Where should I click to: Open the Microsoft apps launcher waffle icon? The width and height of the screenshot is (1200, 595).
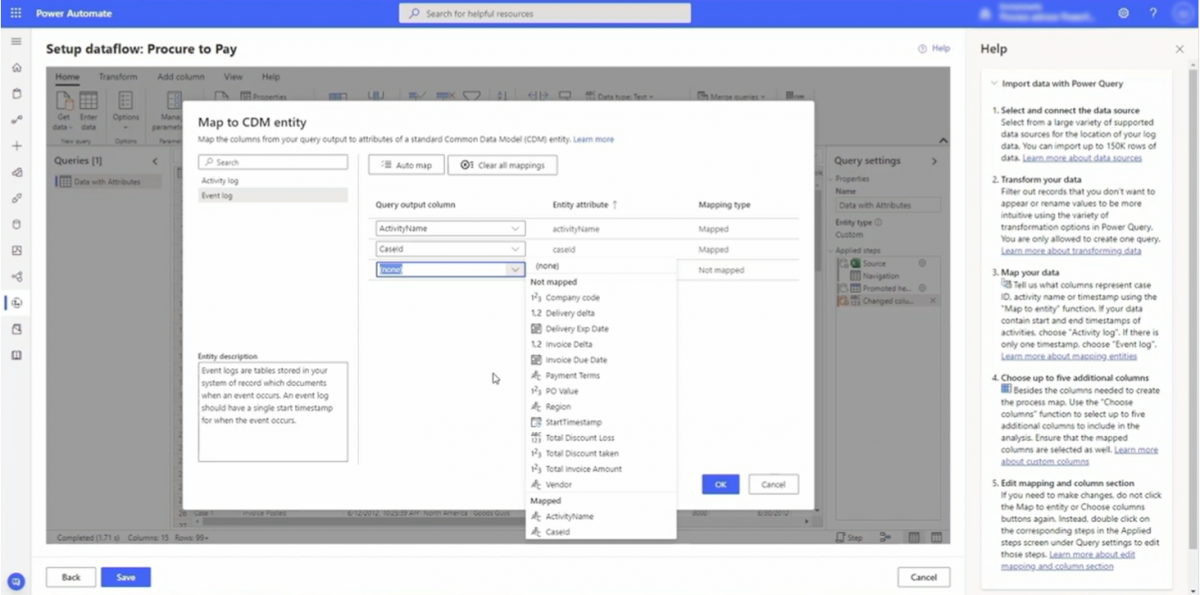click(14, 13)
